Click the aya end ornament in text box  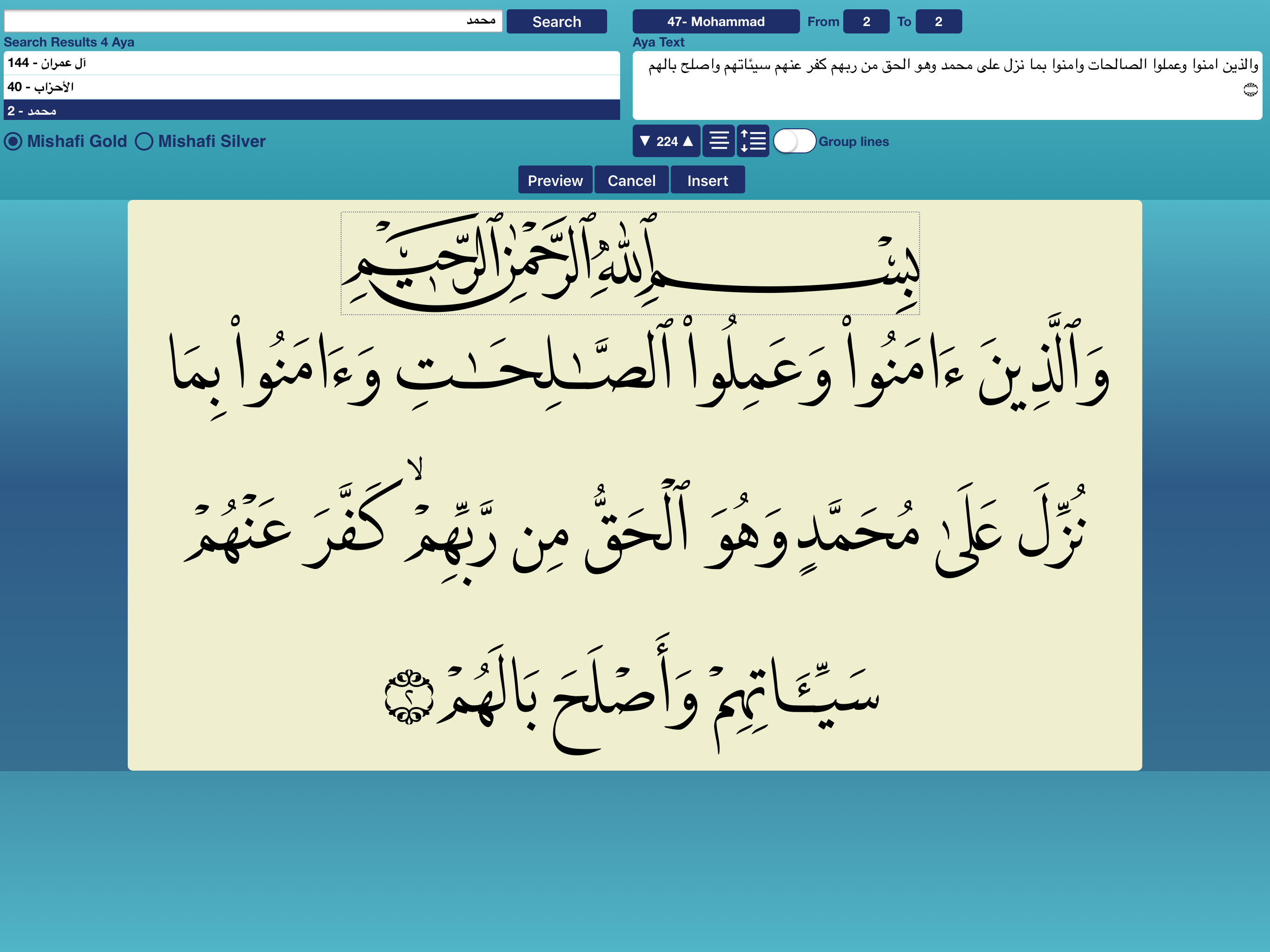click(1250, 90)
